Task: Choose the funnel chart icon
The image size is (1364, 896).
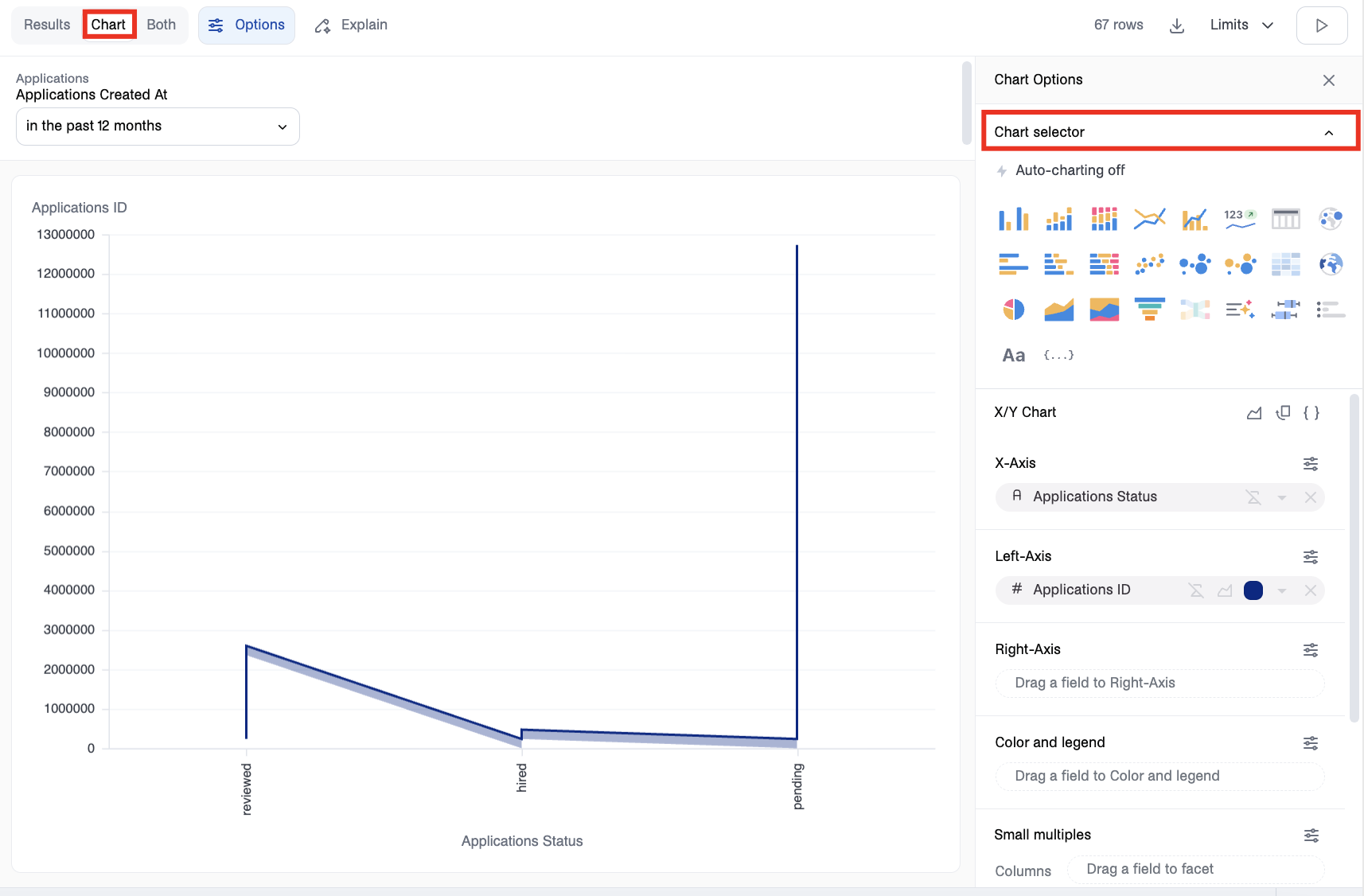Action: tap(1149, 310)
